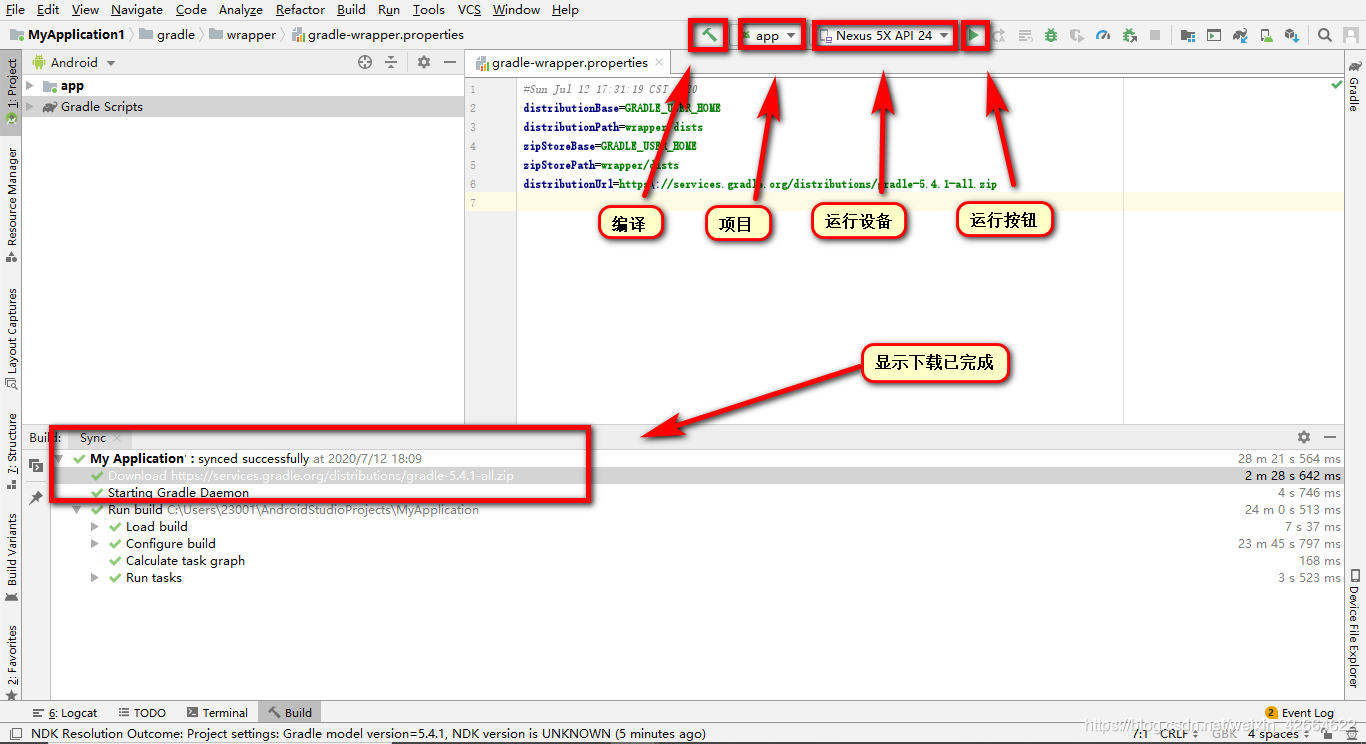Open the VCS menu
1366x744 pixels.
468,10
